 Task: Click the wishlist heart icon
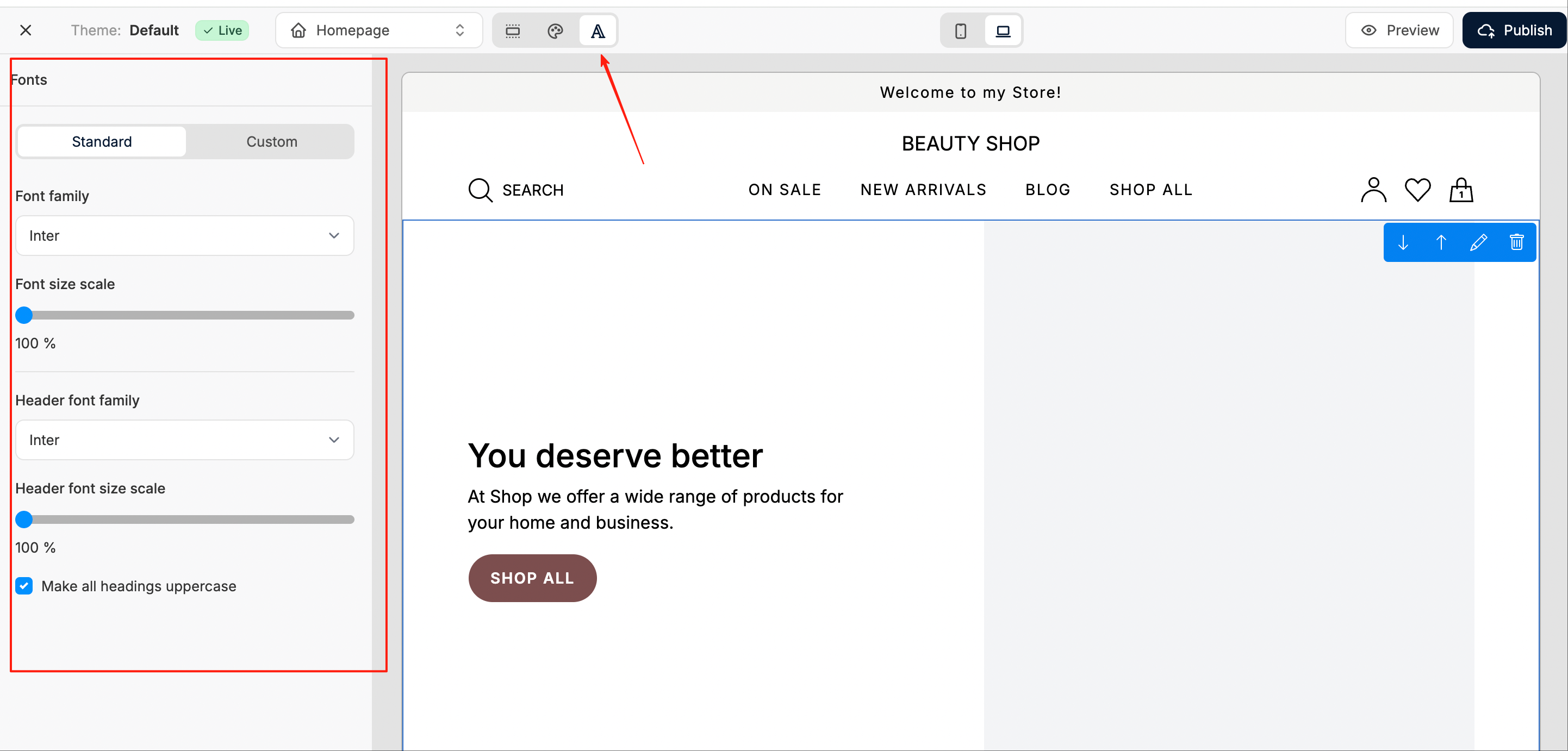click(1417, 189)
